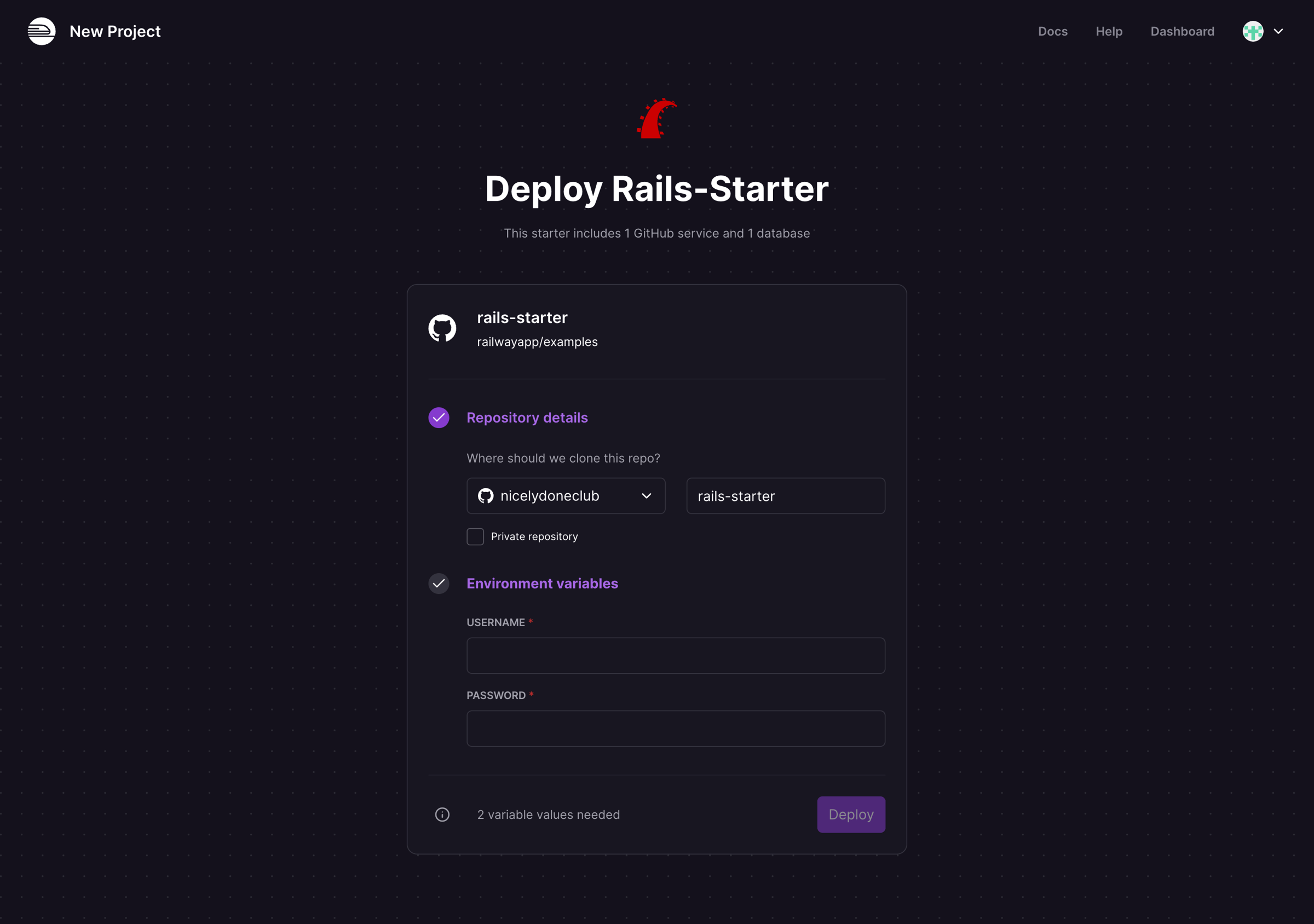The width and height of the screenshot is (1314, 924).
Task: Focus the PASSWORD input field
Action: tap(676, 729)
